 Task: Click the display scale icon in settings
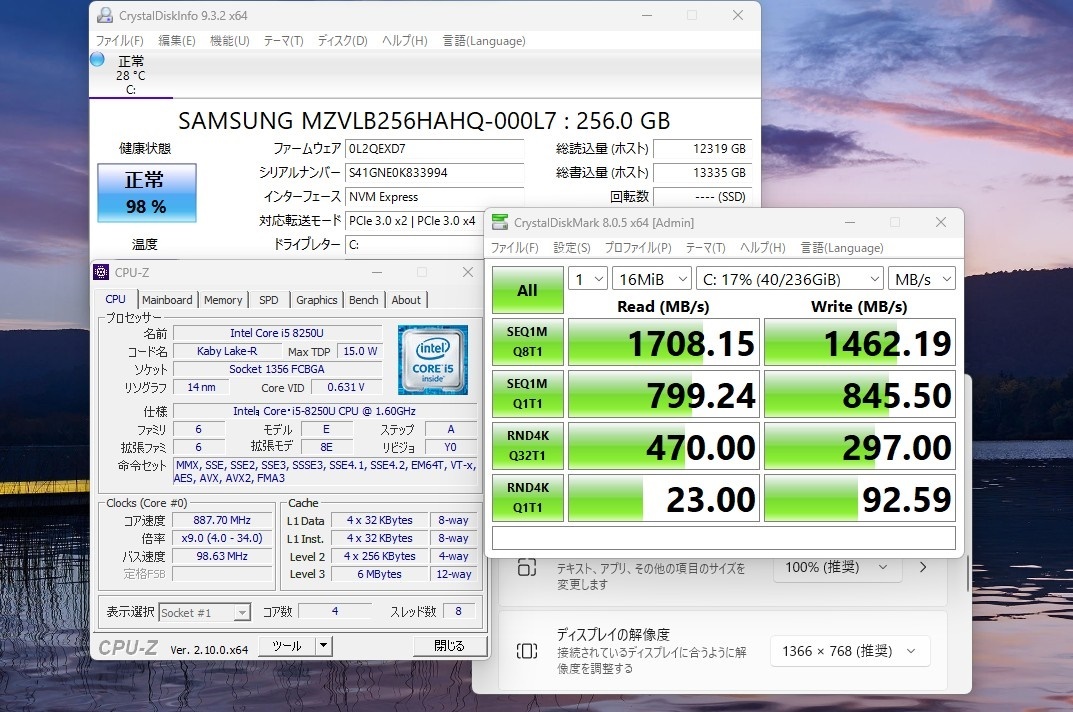pyautogui.click(x=527, y=567)
